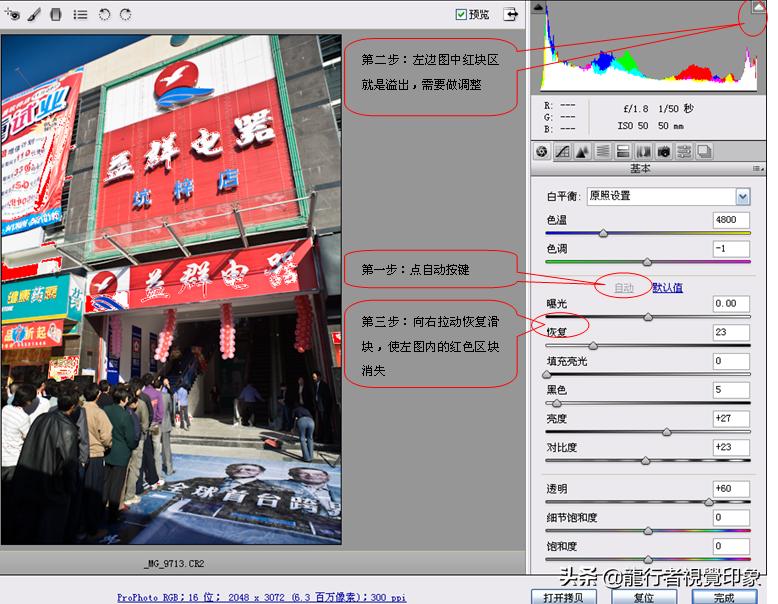778x604 pixels.
Task: Open the HSL / Grayscale panel tab
Action: point(603,151)
